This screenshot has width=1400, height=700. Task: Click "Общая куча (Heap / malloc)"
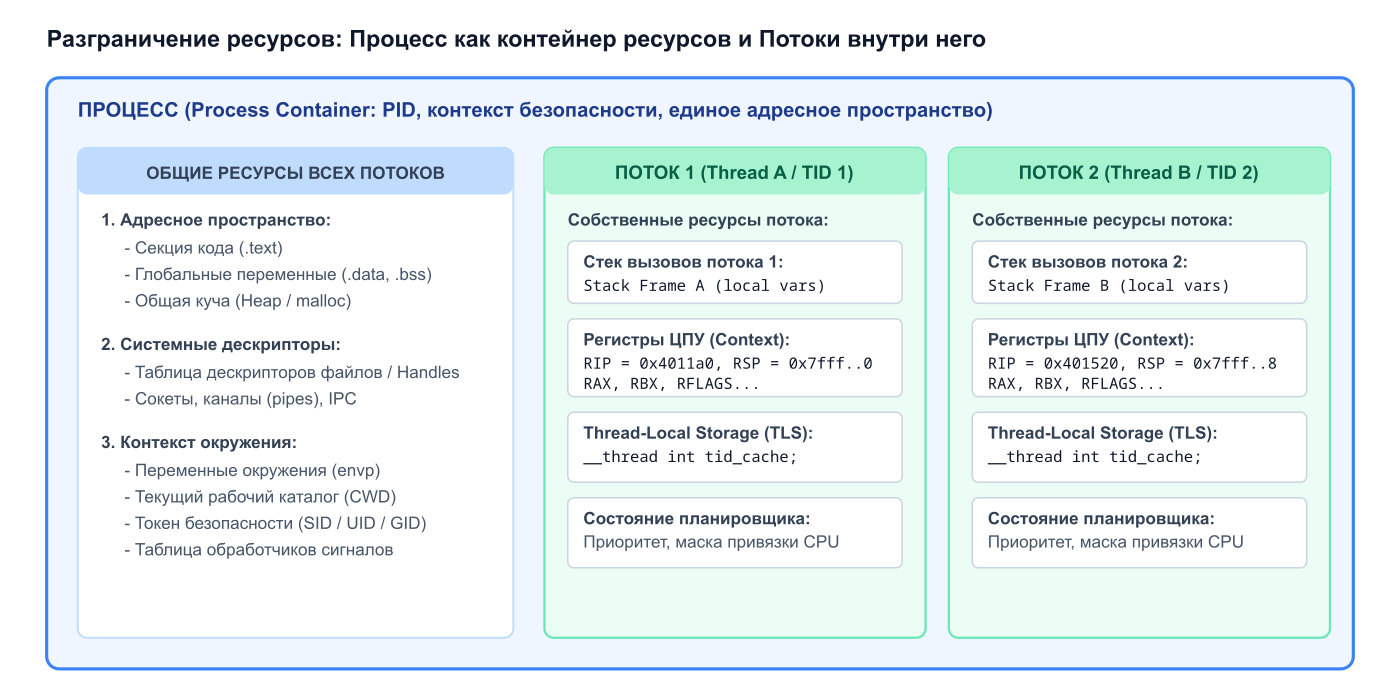[x=238, y=300]
